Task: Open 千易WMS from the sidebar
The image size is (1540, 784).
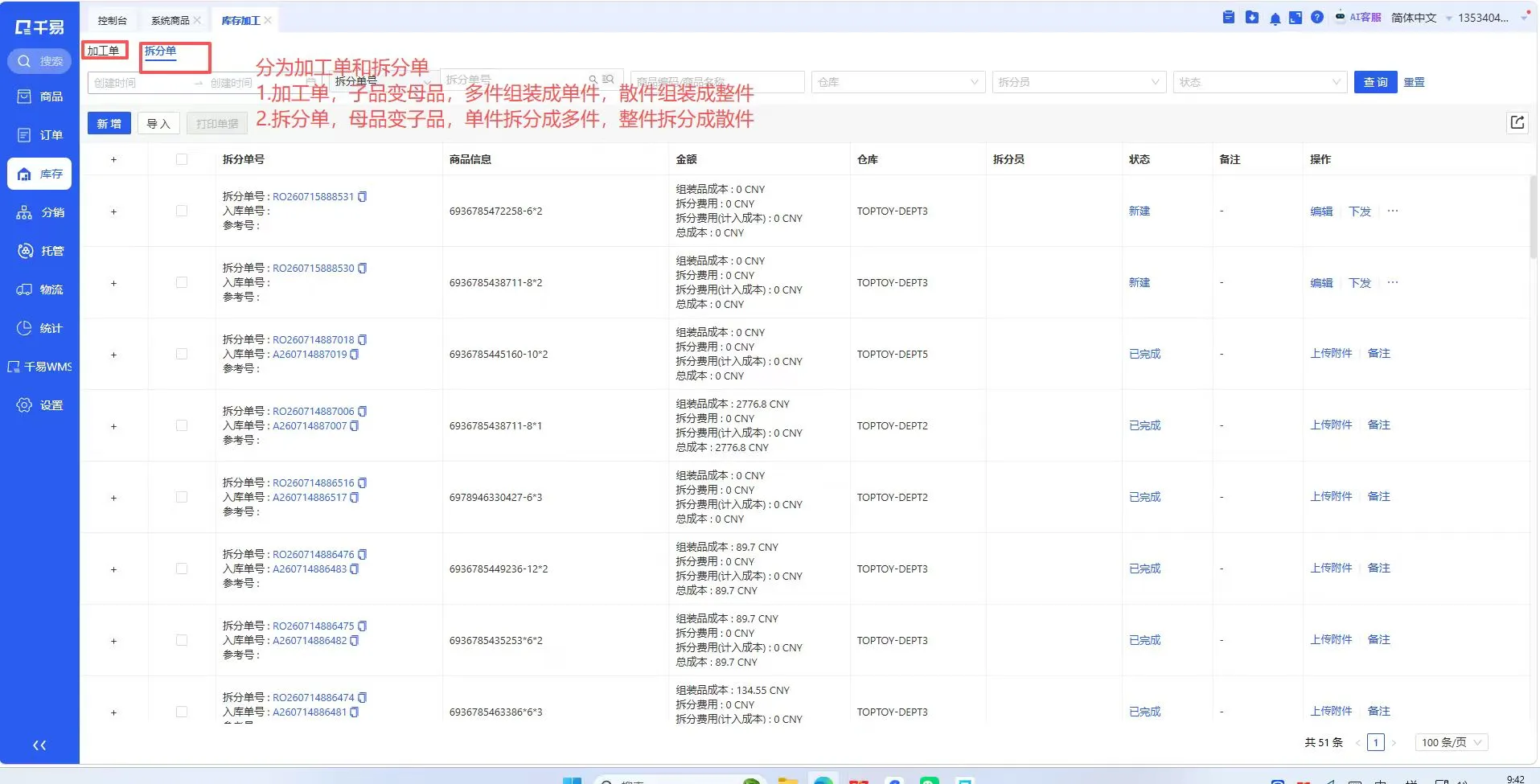Action: (39, 367)
